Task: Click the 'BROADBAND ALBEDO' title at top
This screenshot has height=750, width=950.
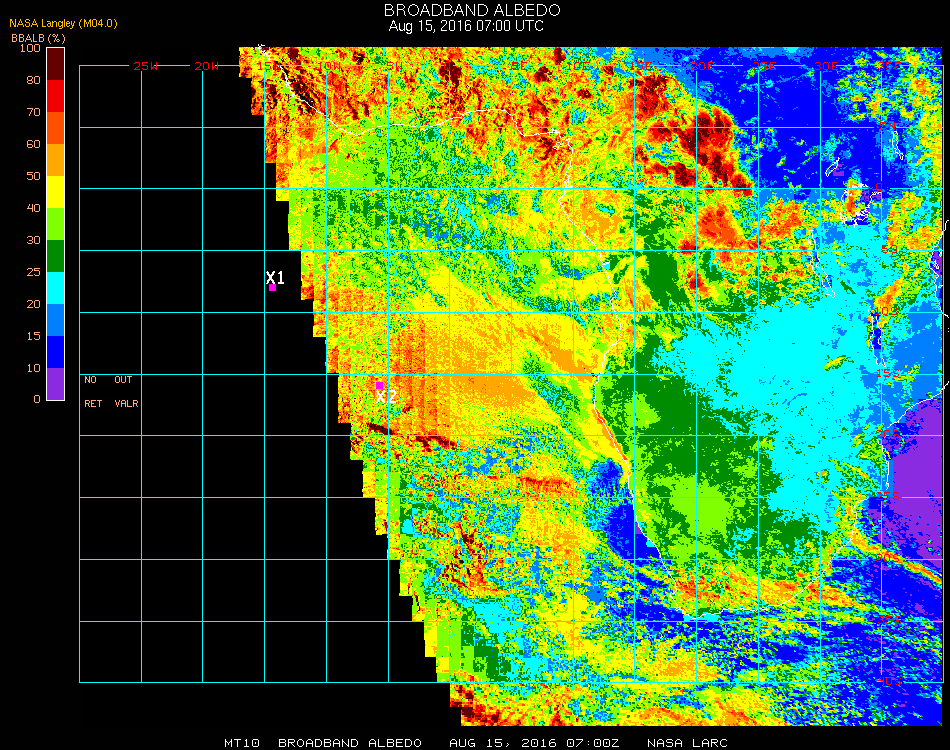Action: tap(472, 10)
